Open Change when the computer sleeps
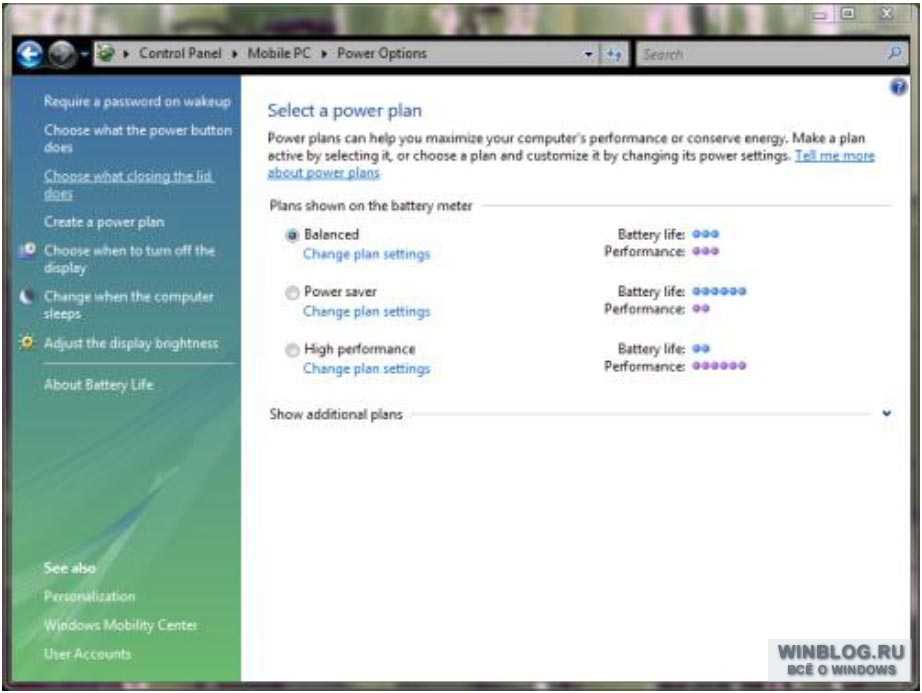Viewport: 922px width, 693px height. pos(129,305)
